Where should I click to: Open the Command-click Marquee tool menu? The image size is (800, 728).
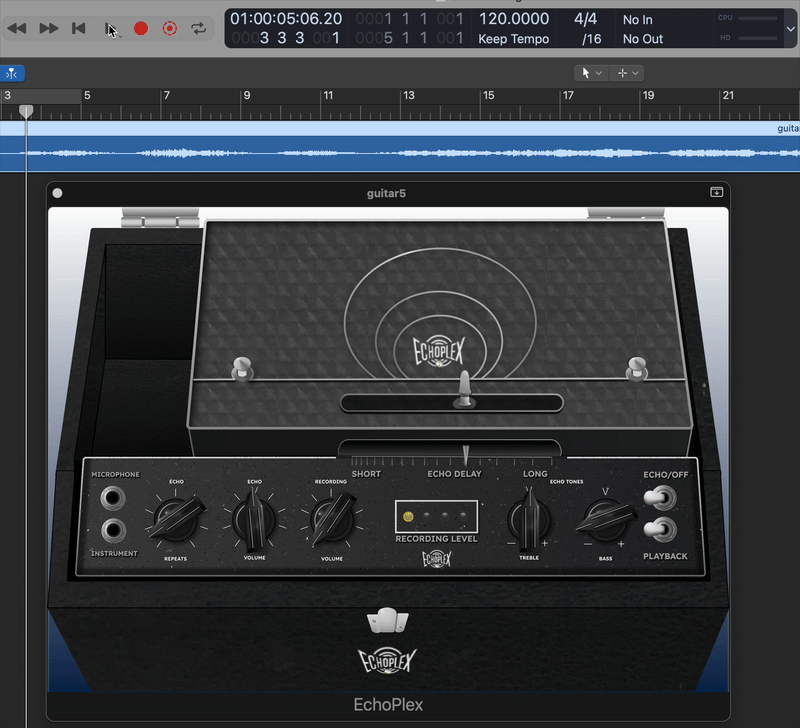[628, 73]
